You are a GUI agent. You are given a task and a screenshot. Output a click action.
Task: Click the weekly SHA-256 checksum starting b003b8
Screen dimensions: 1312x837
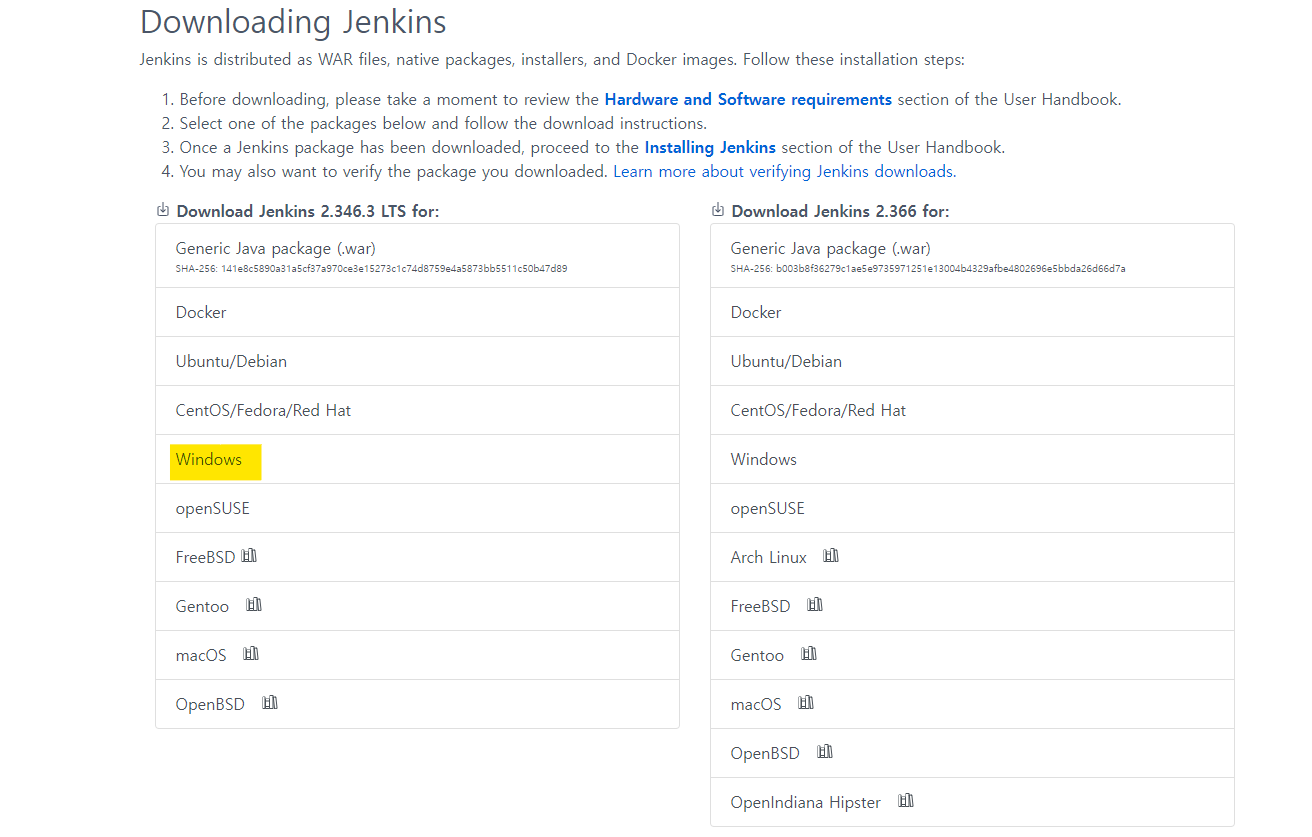click(x=928, y=269)
